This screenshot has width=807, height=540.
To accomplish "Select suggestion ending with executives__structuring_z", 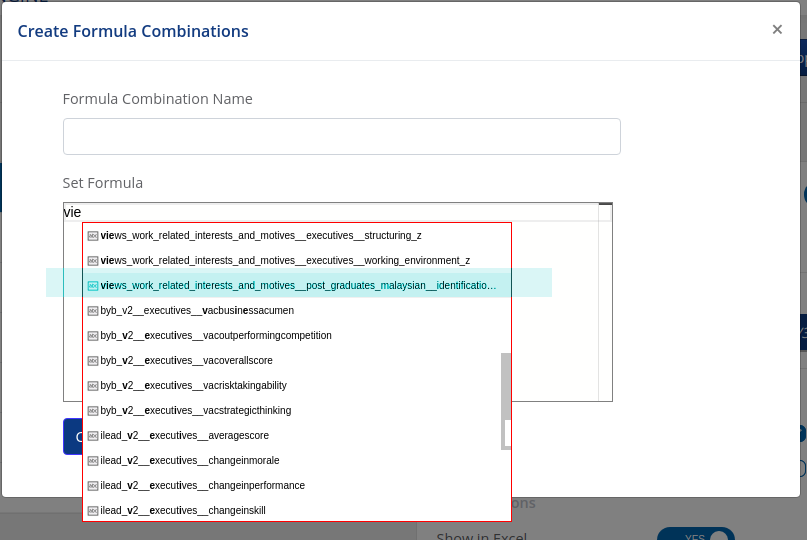I will [x=297, y=235].
